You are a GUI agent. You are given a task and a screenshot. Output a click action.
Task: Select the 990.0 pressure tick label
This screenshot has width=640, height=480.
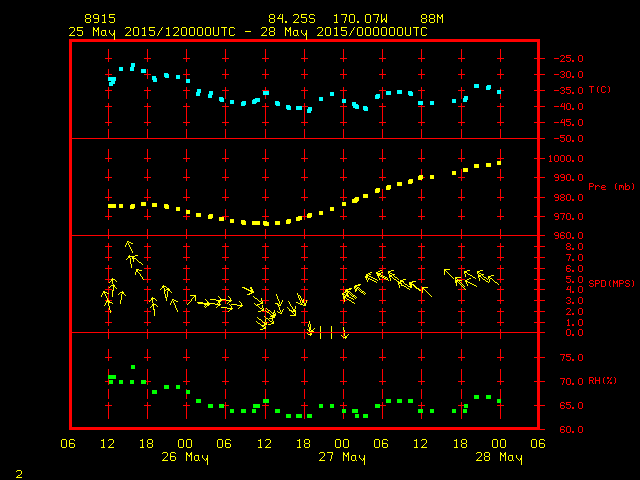point(569,178)
